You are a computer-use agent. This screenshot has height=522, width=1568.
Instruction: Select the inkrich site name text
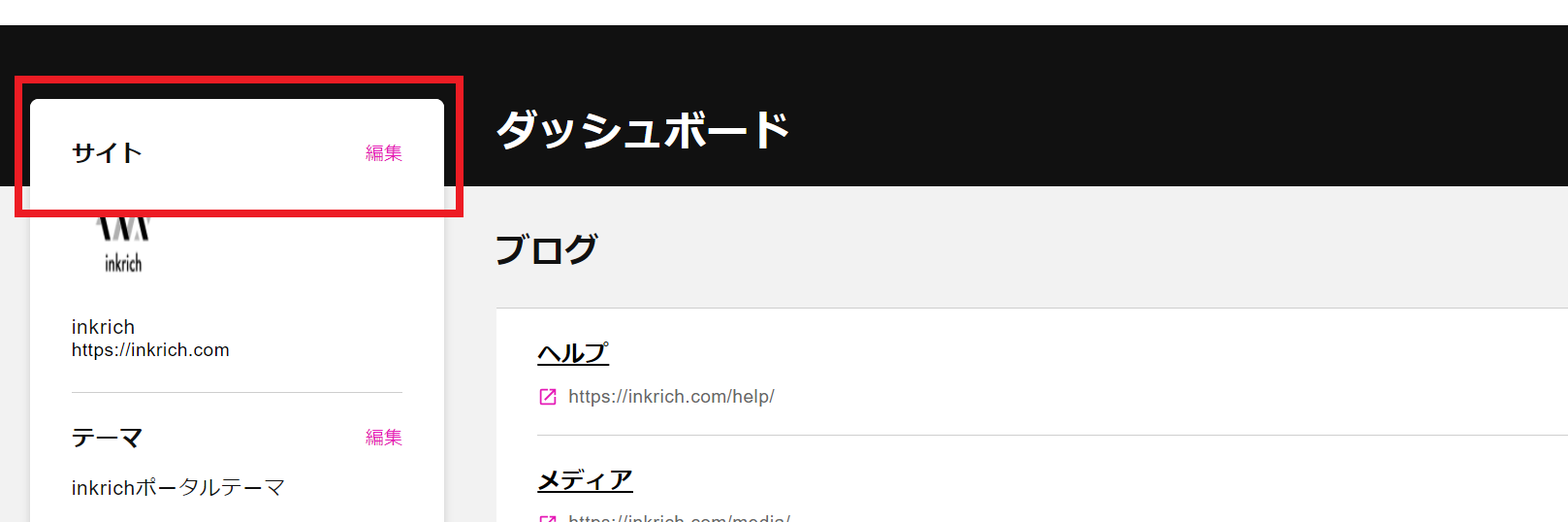point(103,327)
